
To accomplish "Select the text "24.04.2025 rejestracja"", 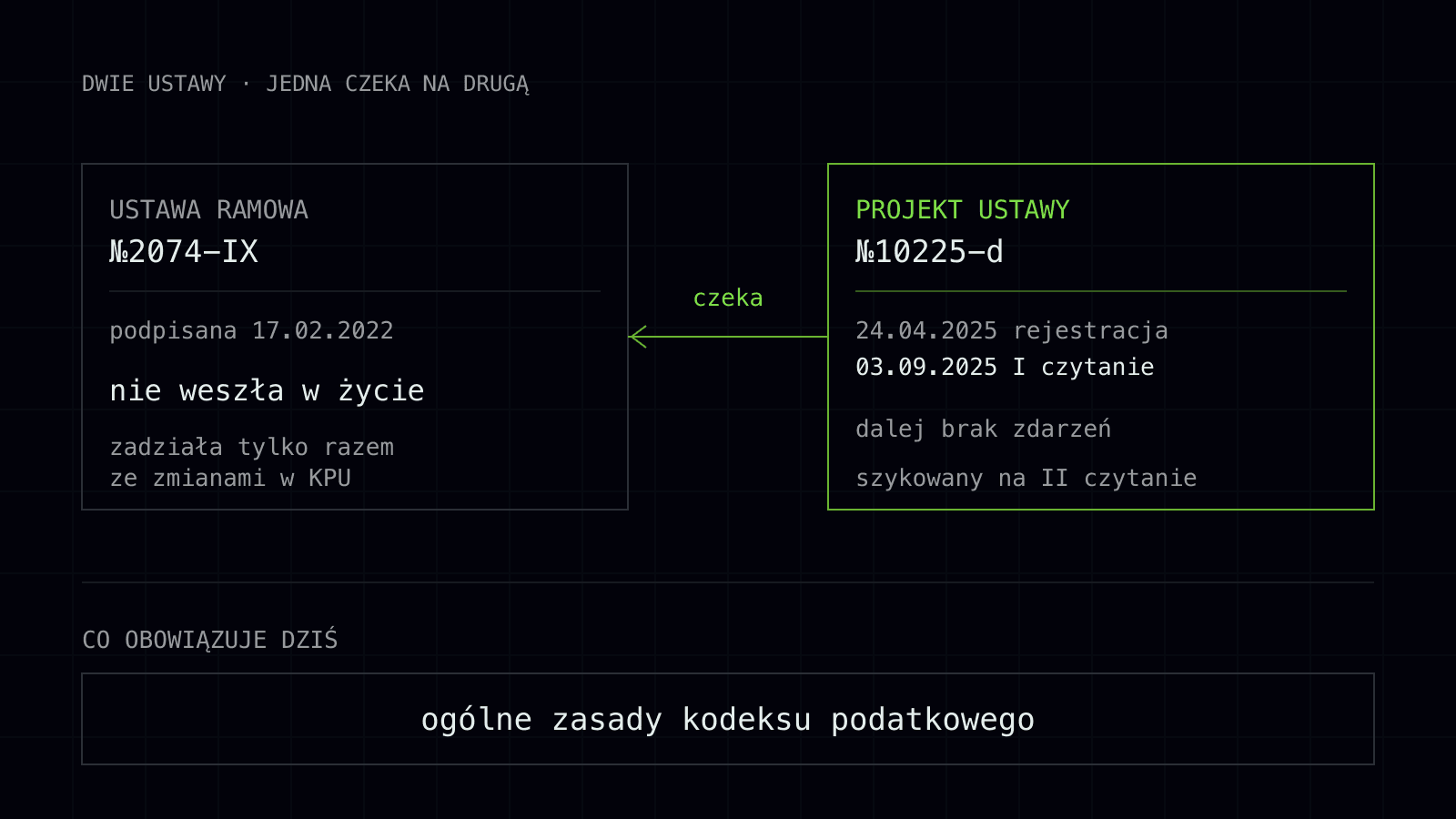I will point(1012,330).
